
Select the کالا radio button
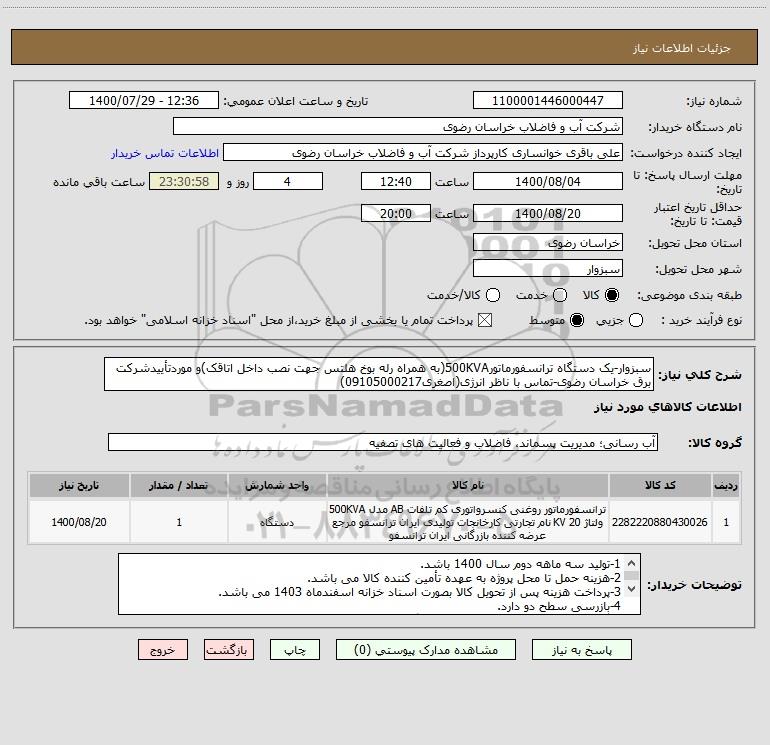612,295
